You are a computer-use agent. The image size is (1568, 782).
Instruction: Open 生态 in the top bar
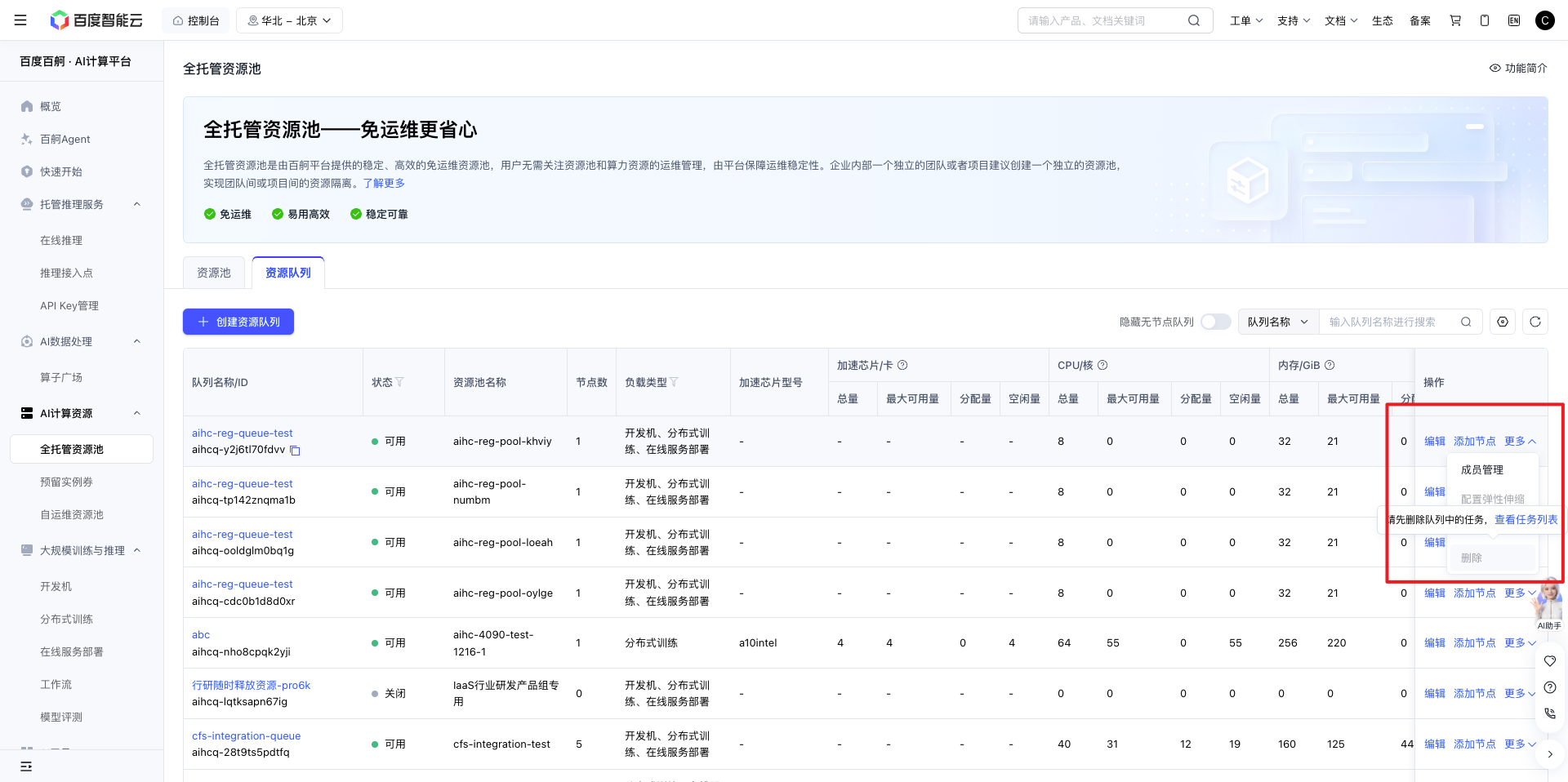(x=1383, y=20)
